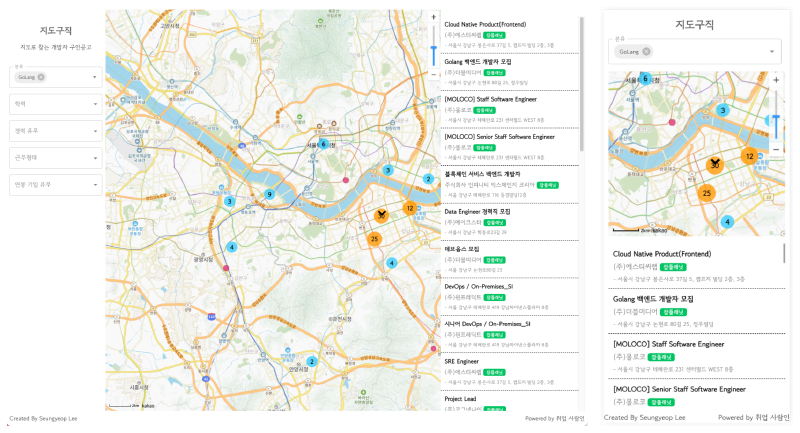Open DevOps / On-Premises_SI job posting
The height and width of the screenshot is (433, 800).
(478, 286)
